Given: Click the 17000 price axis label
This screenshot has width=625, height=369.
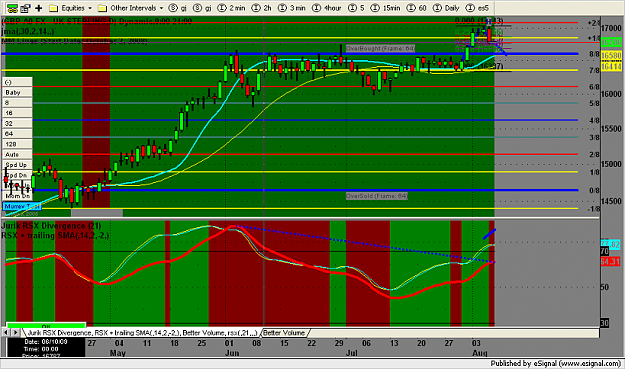Looking at the screenshot, I should [611, 28].
